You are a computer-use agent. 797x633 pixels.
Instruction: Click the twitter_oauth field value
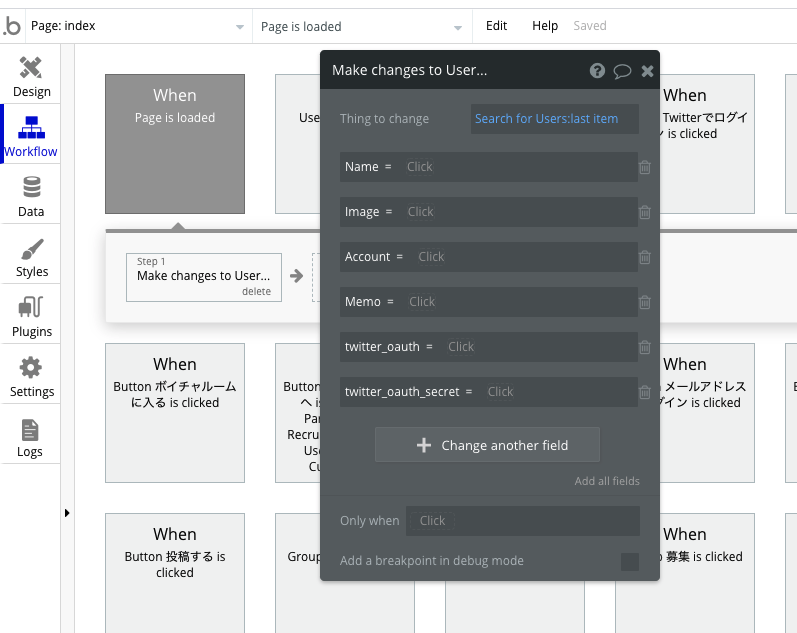[x=461, y=347]
